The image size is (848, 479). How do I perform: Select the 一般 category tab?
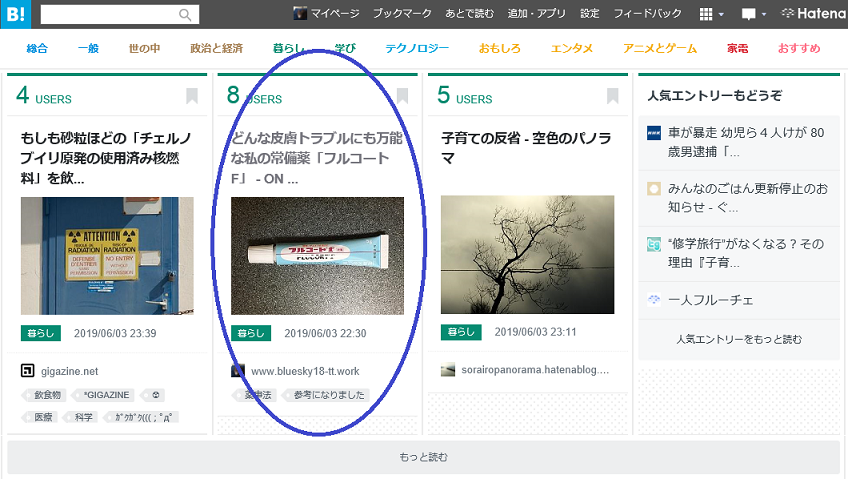[88, 49]
